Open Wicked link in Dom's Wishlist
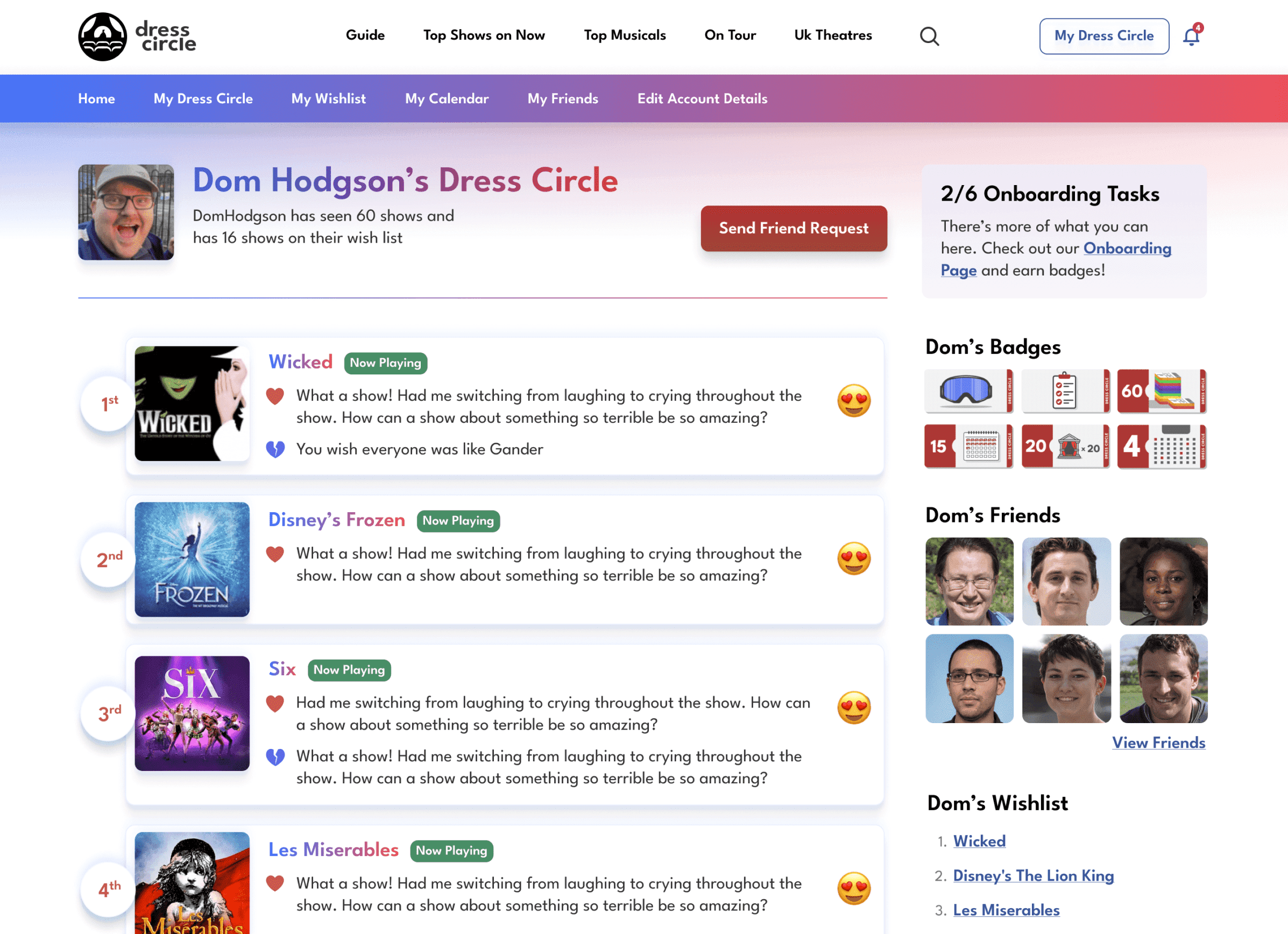Viewport: 1288px width, 934px height. (979, 841)
